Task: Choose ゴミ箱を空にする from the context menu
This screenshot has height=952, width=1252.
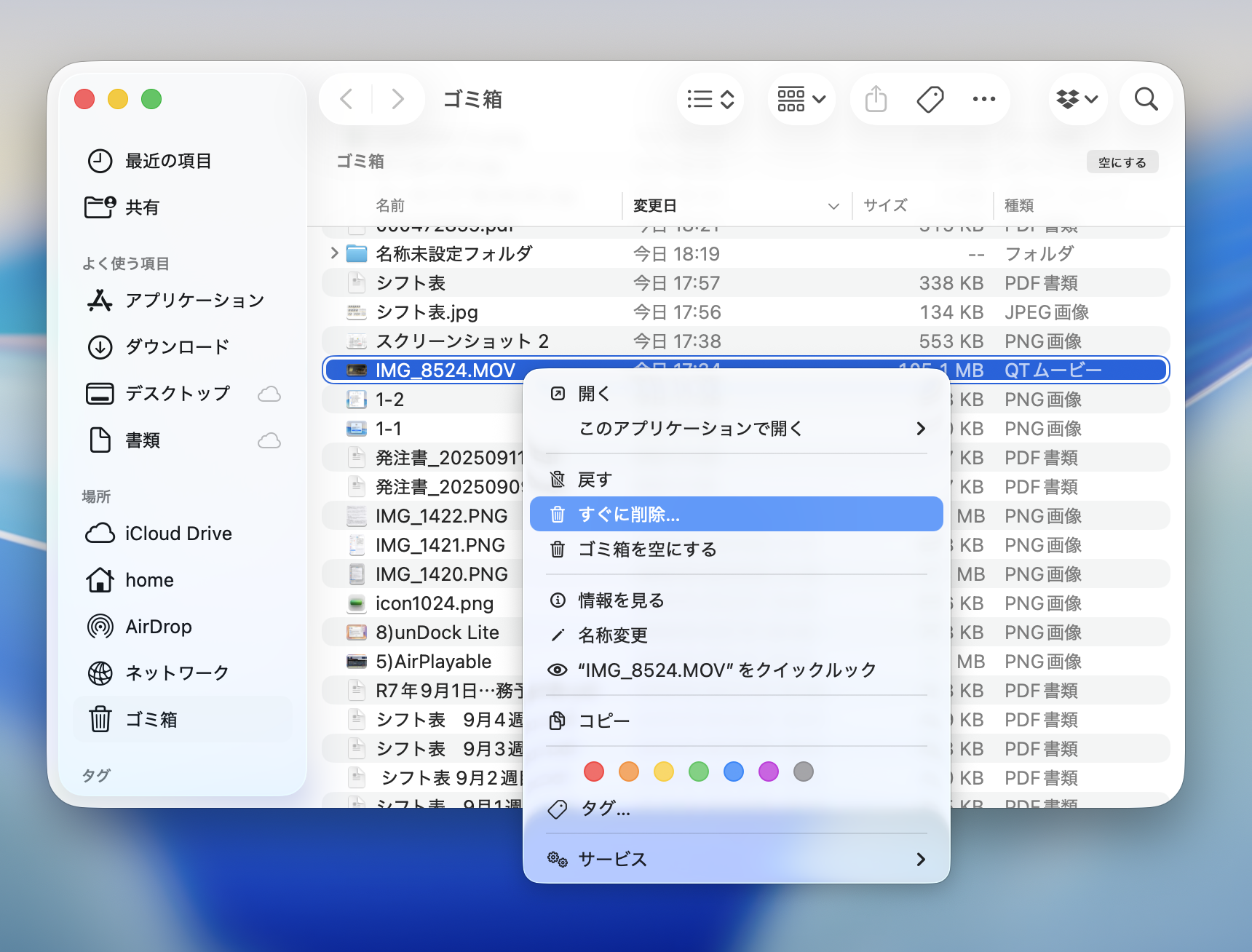Action: 737,550
